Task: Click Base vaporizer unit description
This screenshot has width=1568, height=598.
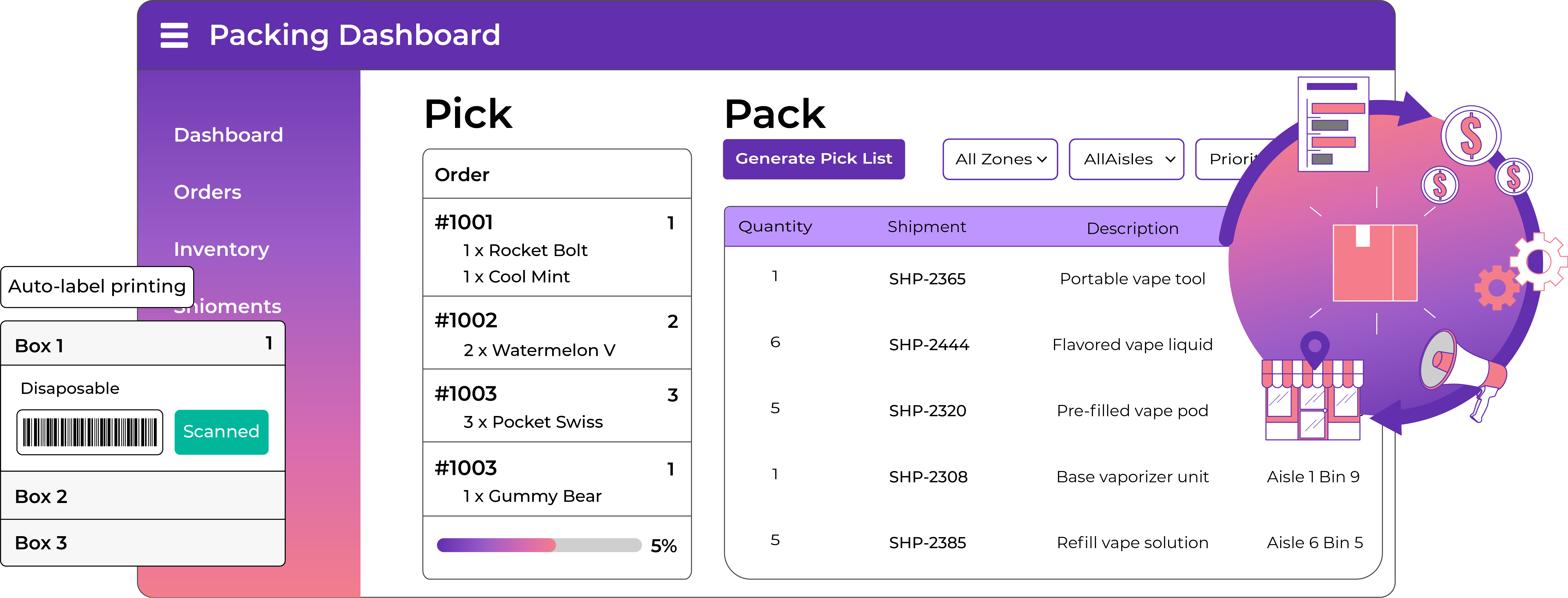Action: tap(1132, 477)
